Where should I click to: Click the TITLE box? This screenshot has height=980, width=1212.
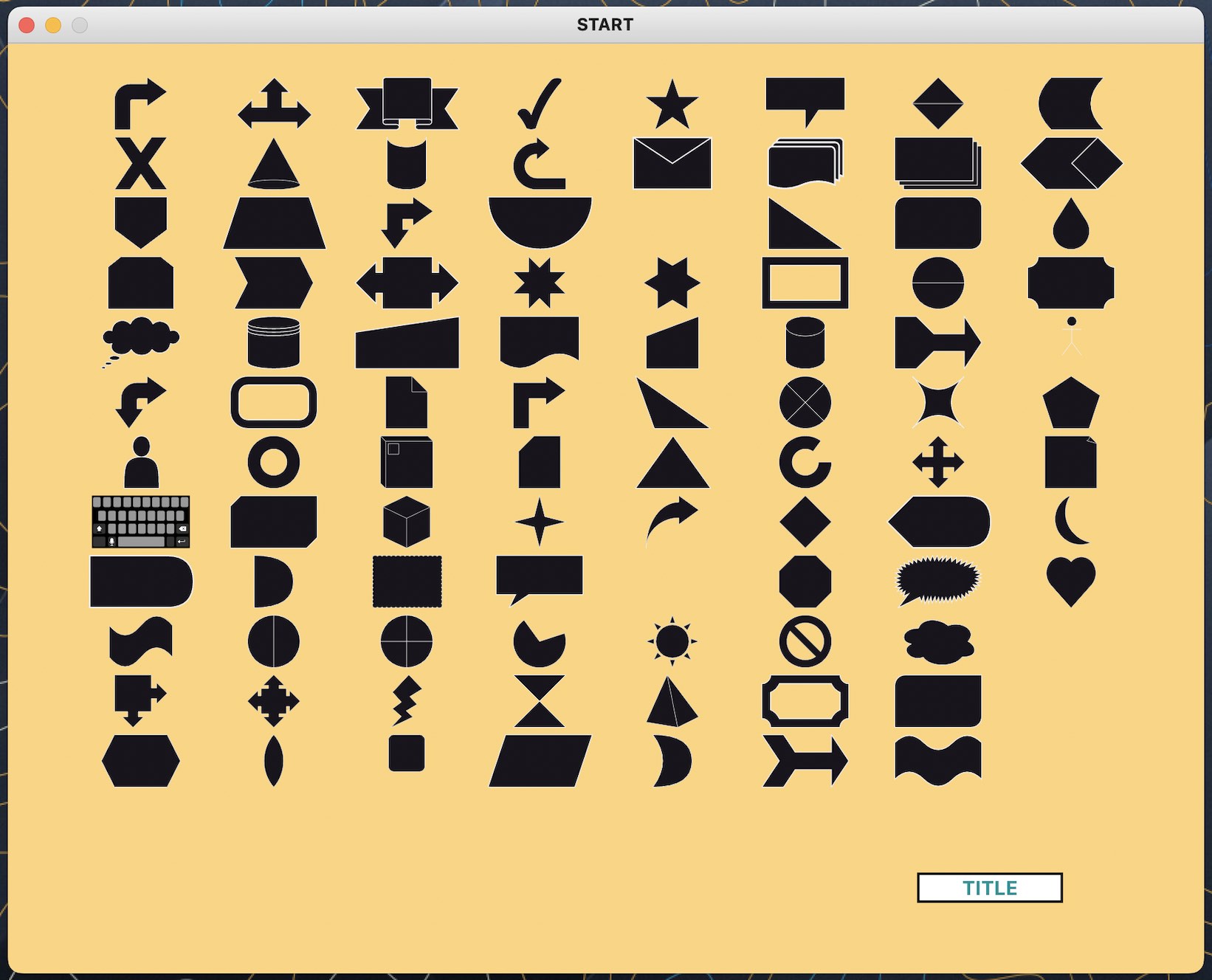[x=989, y=888]
